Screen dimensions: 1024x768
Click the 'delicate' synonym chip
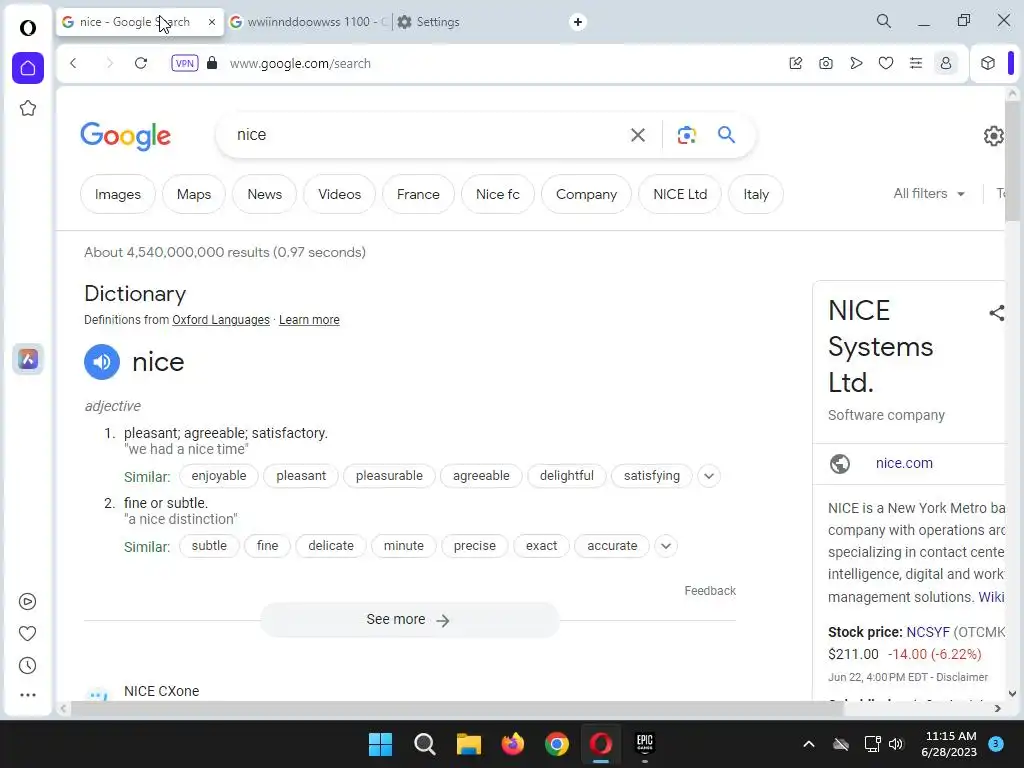pos(331,546)
